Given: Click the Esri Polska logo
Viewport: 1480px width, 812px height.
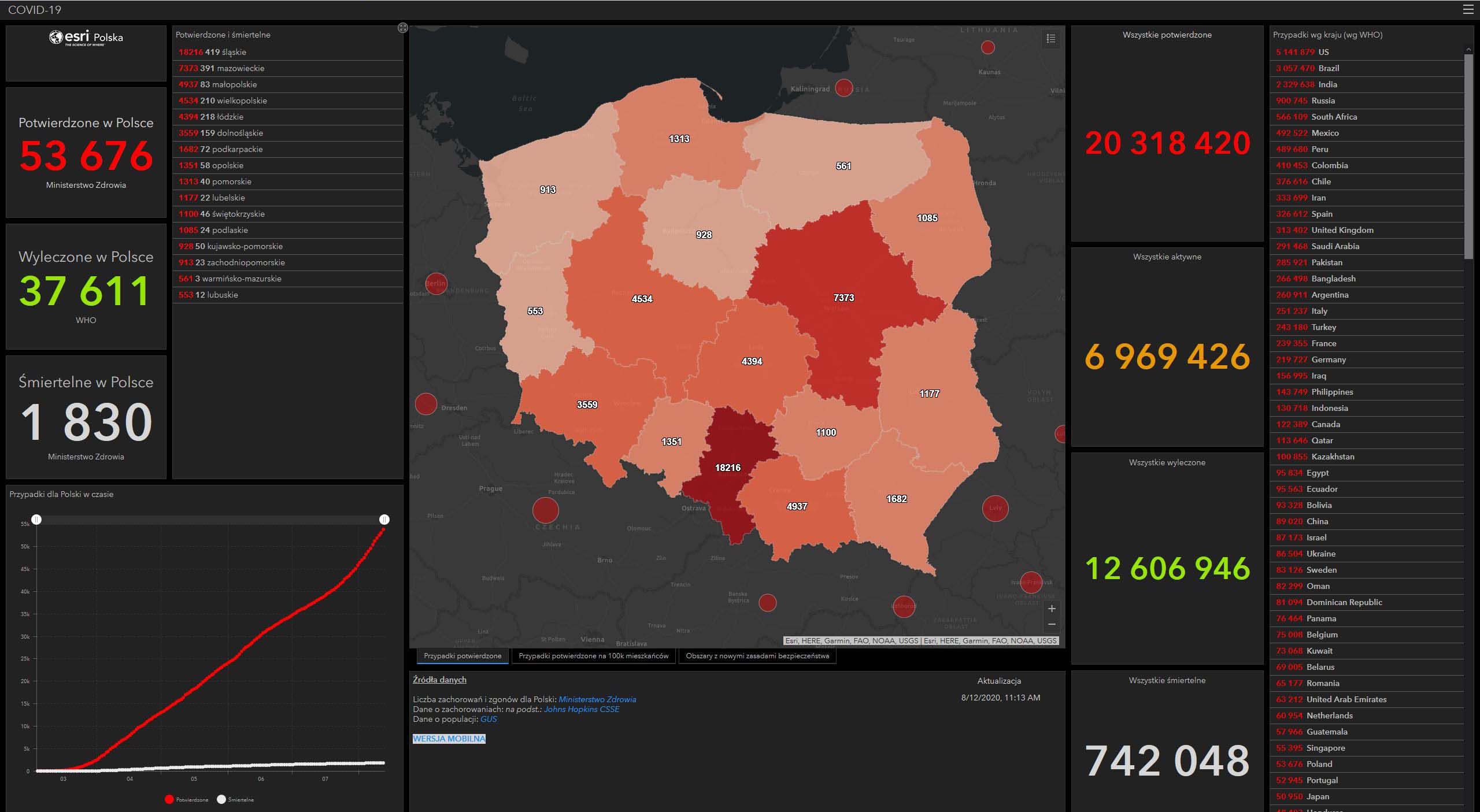Looking at the screenshot, I should point(86,38).
